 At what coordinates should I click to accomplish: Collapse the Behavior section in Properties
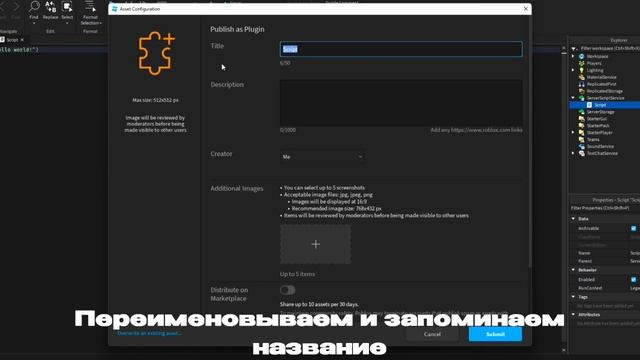coord(573,270)
